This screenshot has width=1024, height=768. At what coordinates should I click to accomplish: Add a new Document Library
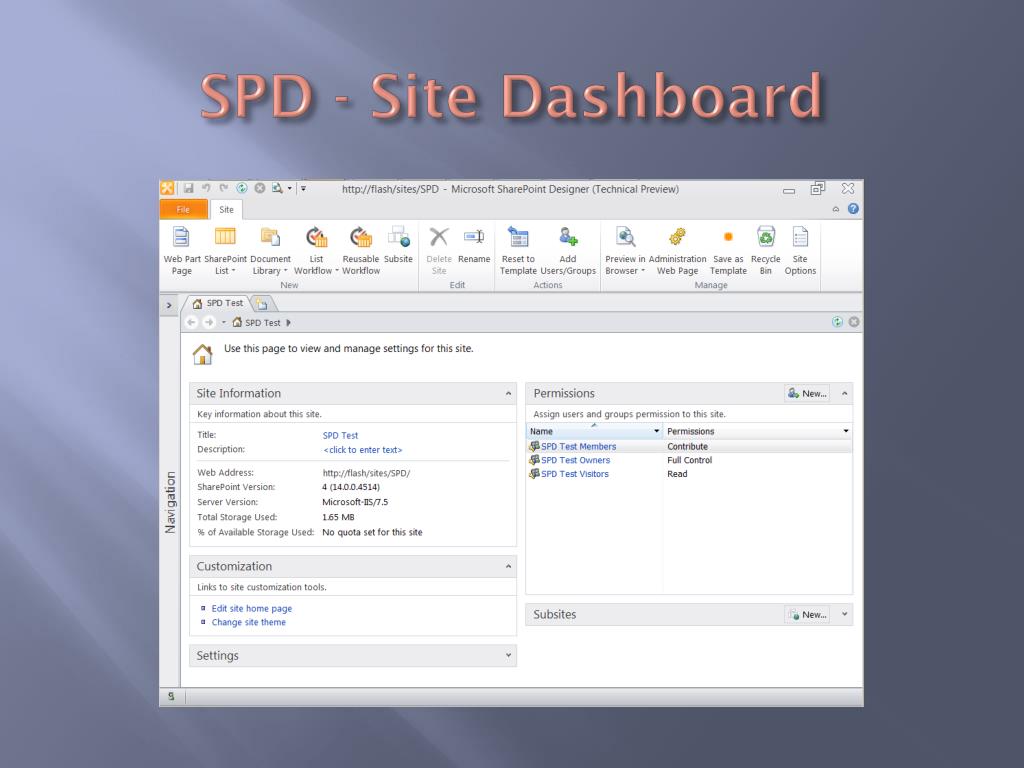(x=270, y=251)
